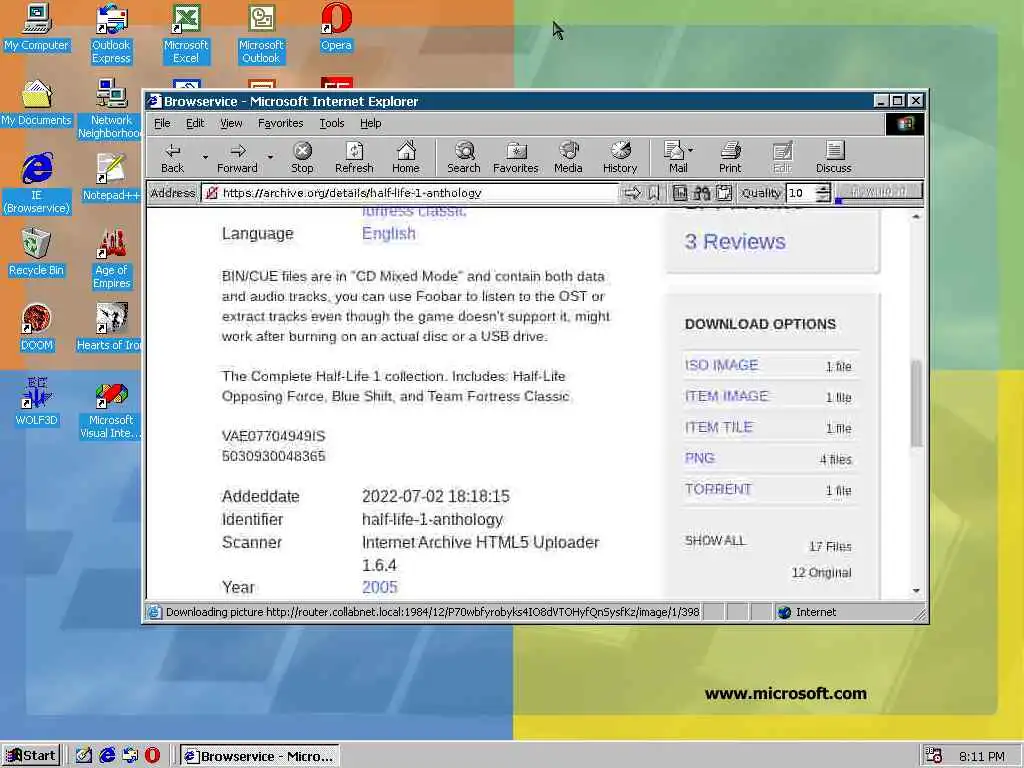Open Notepad++ desktop shortcut
This screenshot has height=768, width=1024.
coord(112,177)
